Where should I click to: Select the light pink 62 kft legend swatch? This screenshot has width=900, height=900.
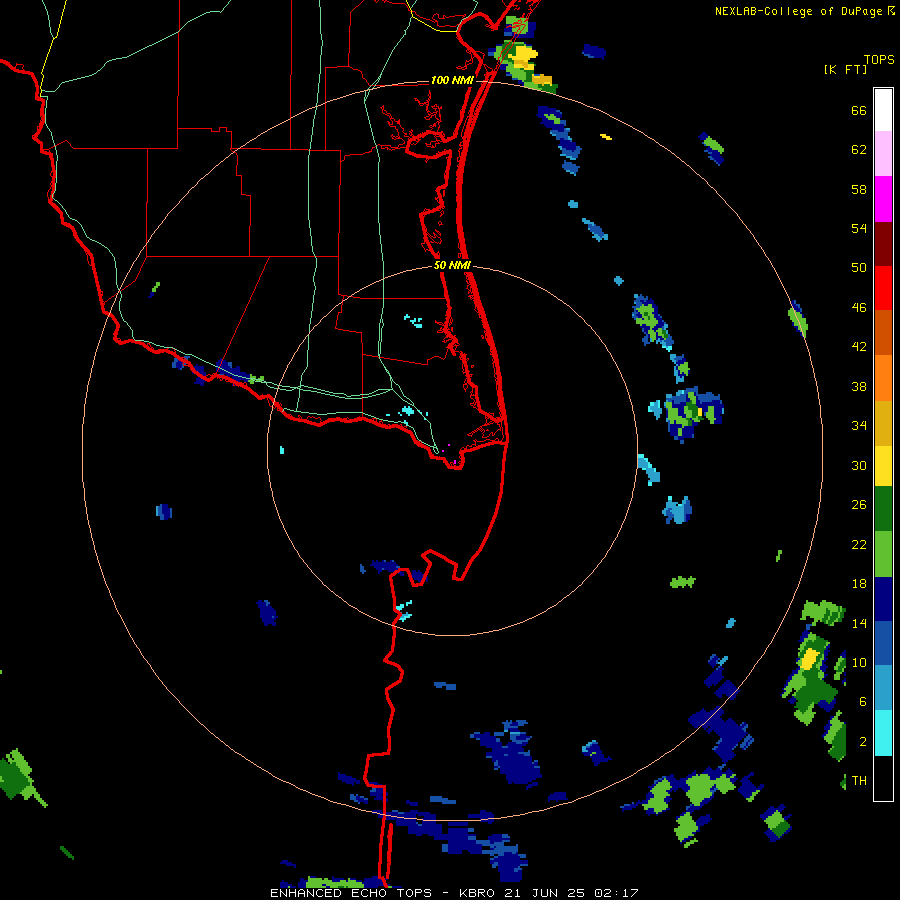click(x=883, y=153)
